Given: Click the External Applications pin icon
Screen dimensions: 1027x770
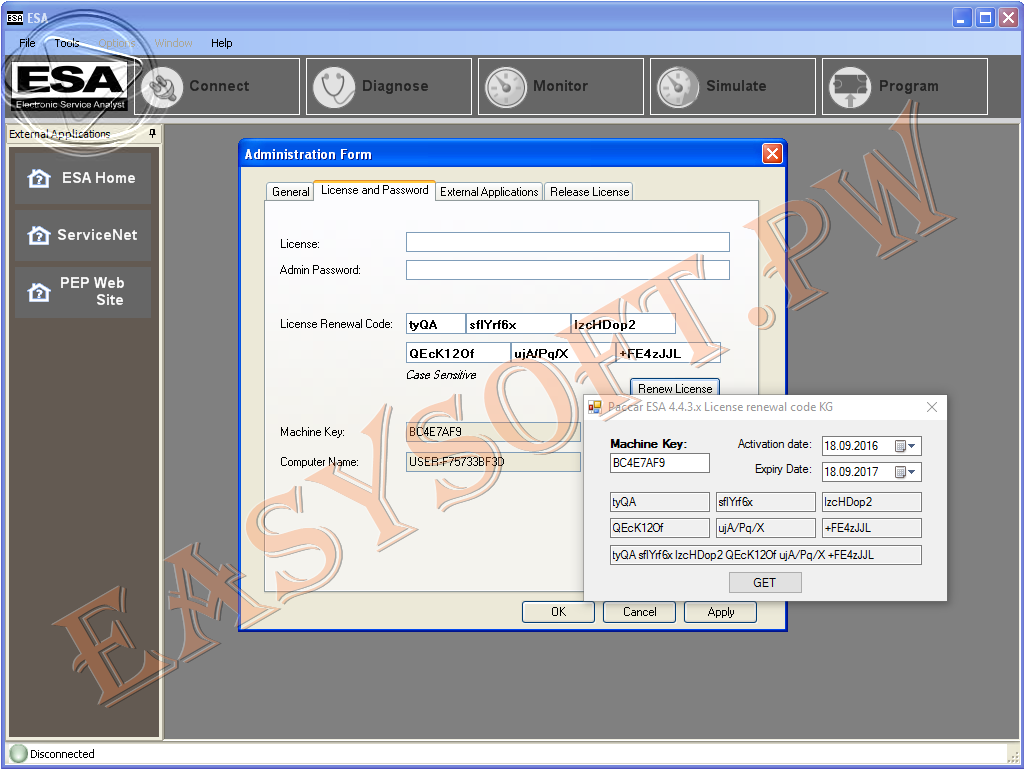Looking at the screenshot, I should tap(153, 134).
